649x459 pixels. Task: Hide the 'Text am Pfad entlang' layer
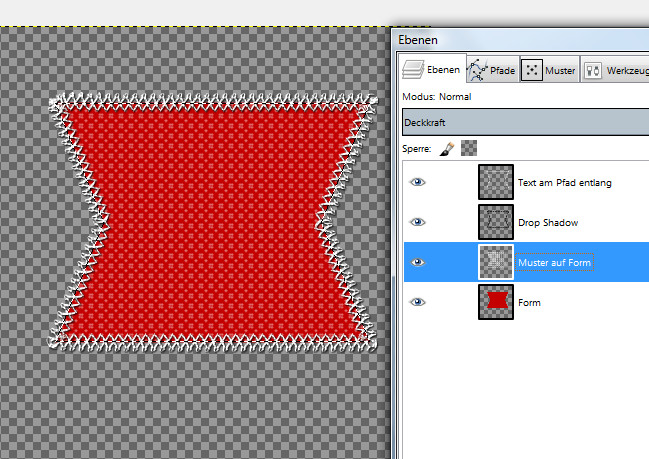[x=419, y=183]
